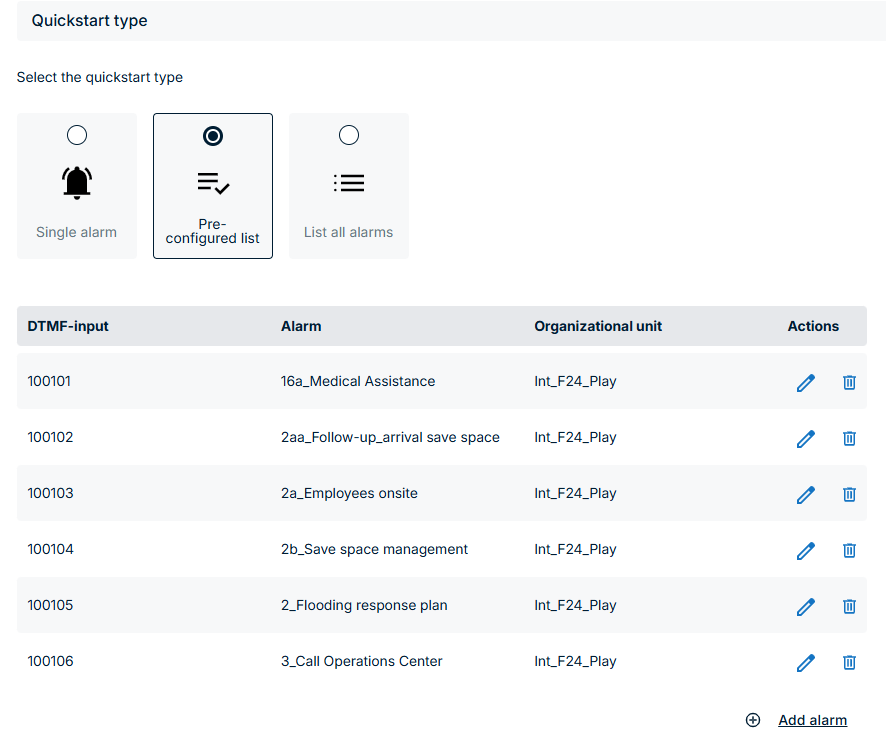Delete the 16a_Medical Assistance alarm row
This screenshot has width=886, height=740.
[x=849, y=382]
